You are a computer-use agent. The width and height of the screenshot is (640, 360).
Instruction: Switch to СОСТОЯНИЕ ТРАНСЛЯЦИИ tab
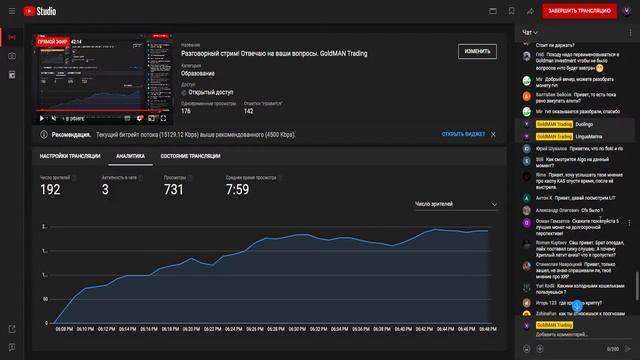pyautogui.click(x=190, y=156)
